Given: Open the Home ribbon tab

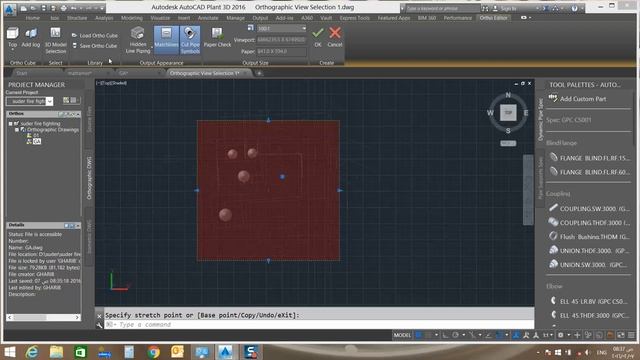Looking at the screenshot, I should tap(33, 18).
